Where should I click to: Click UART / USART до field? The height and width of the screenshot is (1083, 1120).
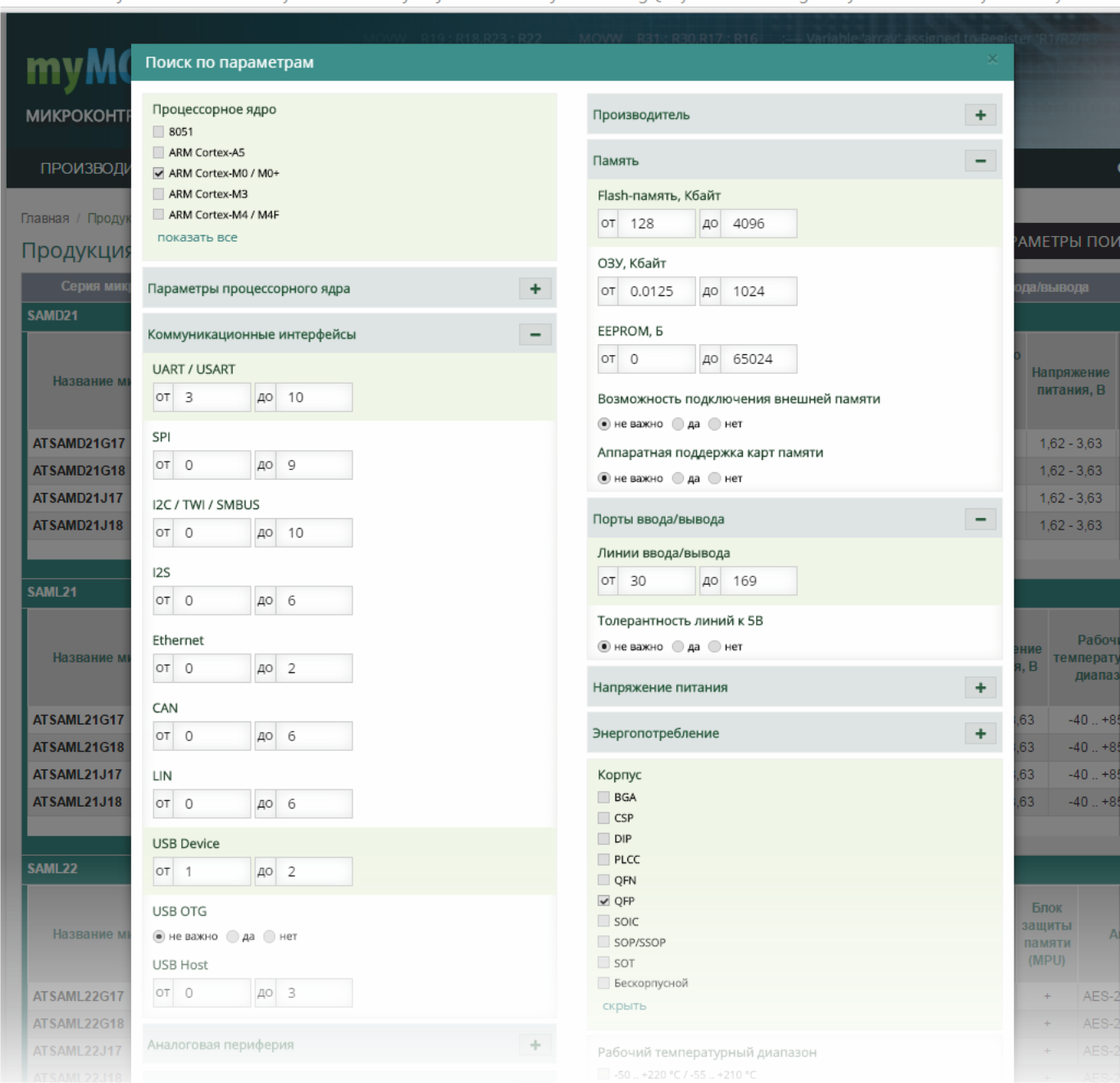[x=314, y=398]
